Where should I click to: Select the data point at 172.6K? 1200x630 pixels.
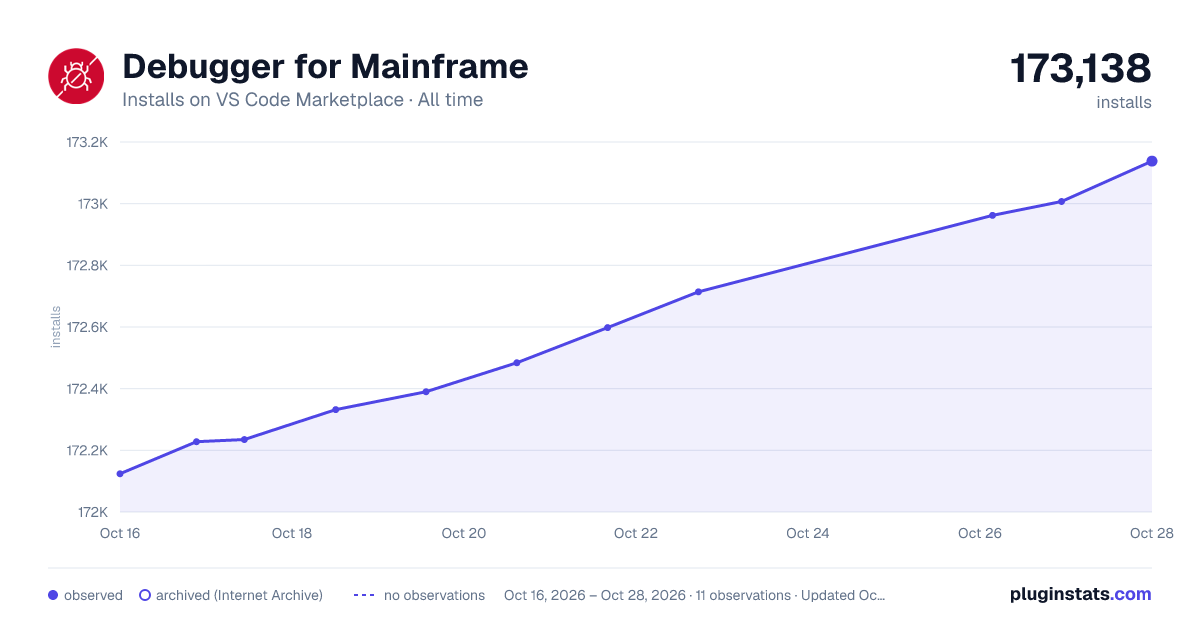(607, 327)
